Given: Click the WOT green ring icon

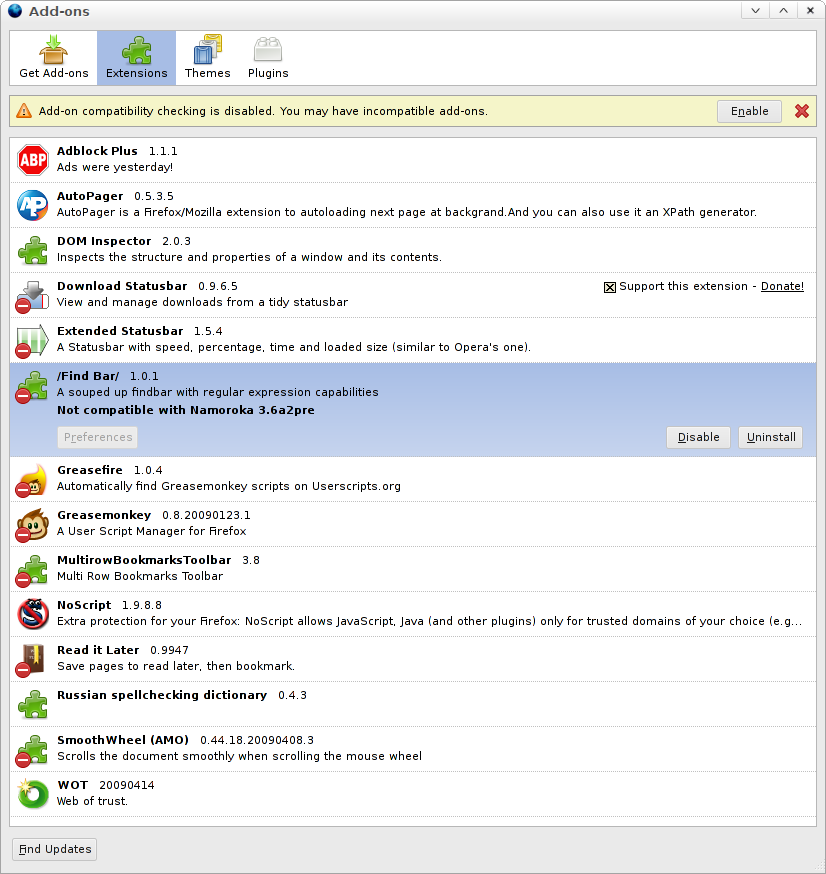Looking at the screenshot, I should coord(32,794).
